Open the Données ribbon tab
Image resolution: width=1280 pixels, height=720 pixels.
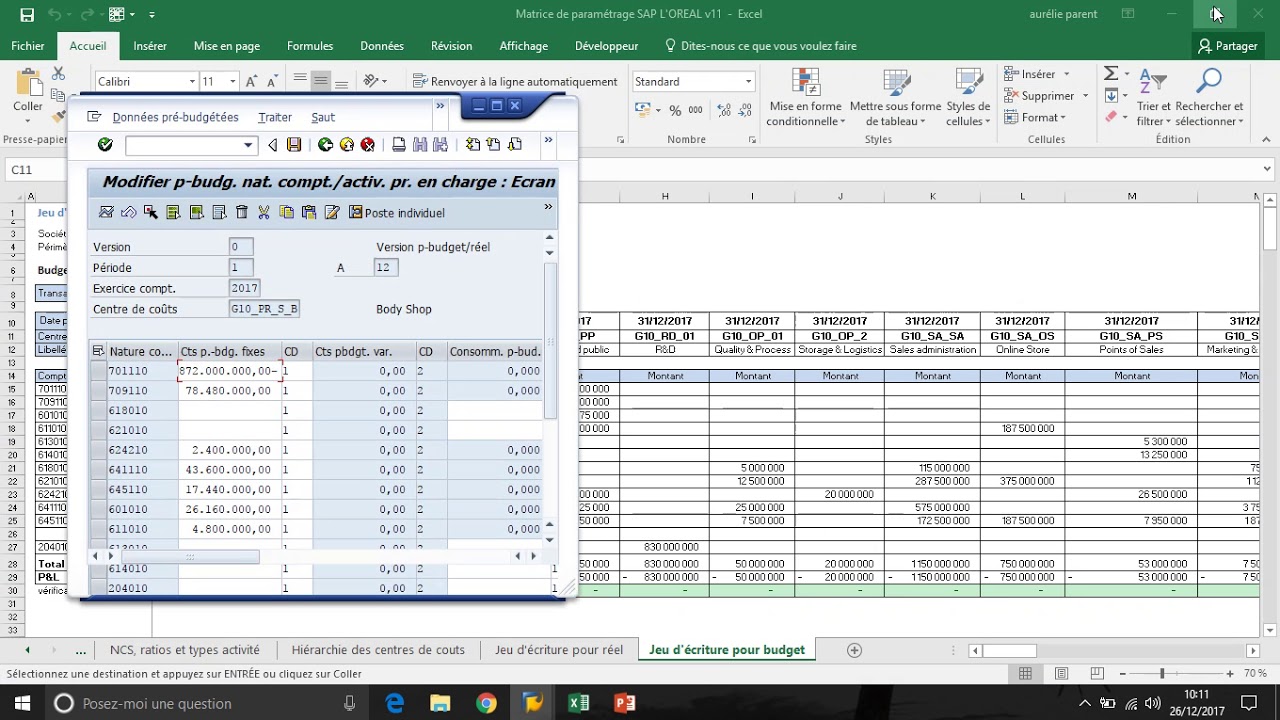382,46
